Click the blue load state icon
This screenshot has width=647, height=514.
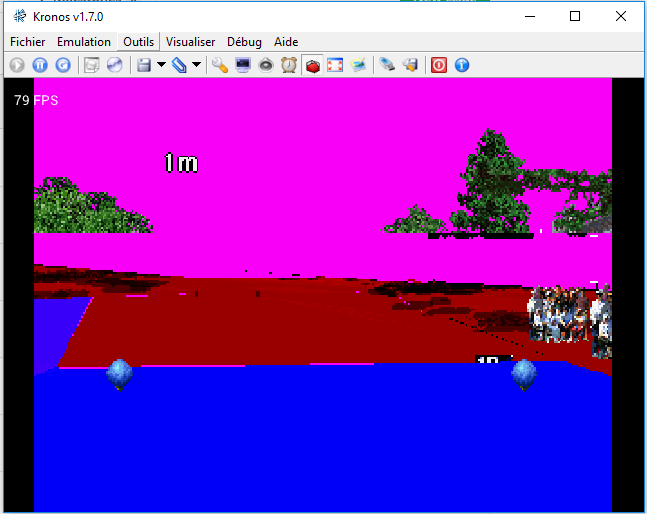pyautogui.click(x=179, y=65)
